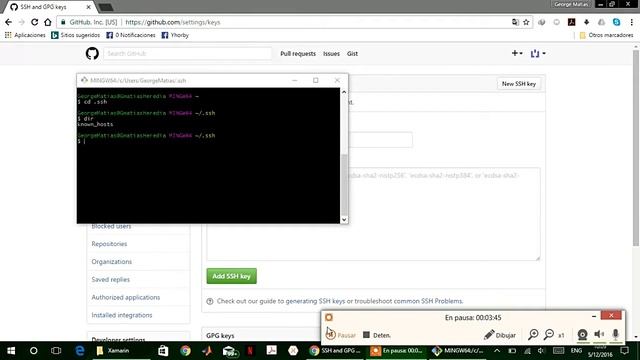Open Organizations in settings sidebar
Image resolution: width=640 pixels, height=360 pixels.
coord(112,262)
